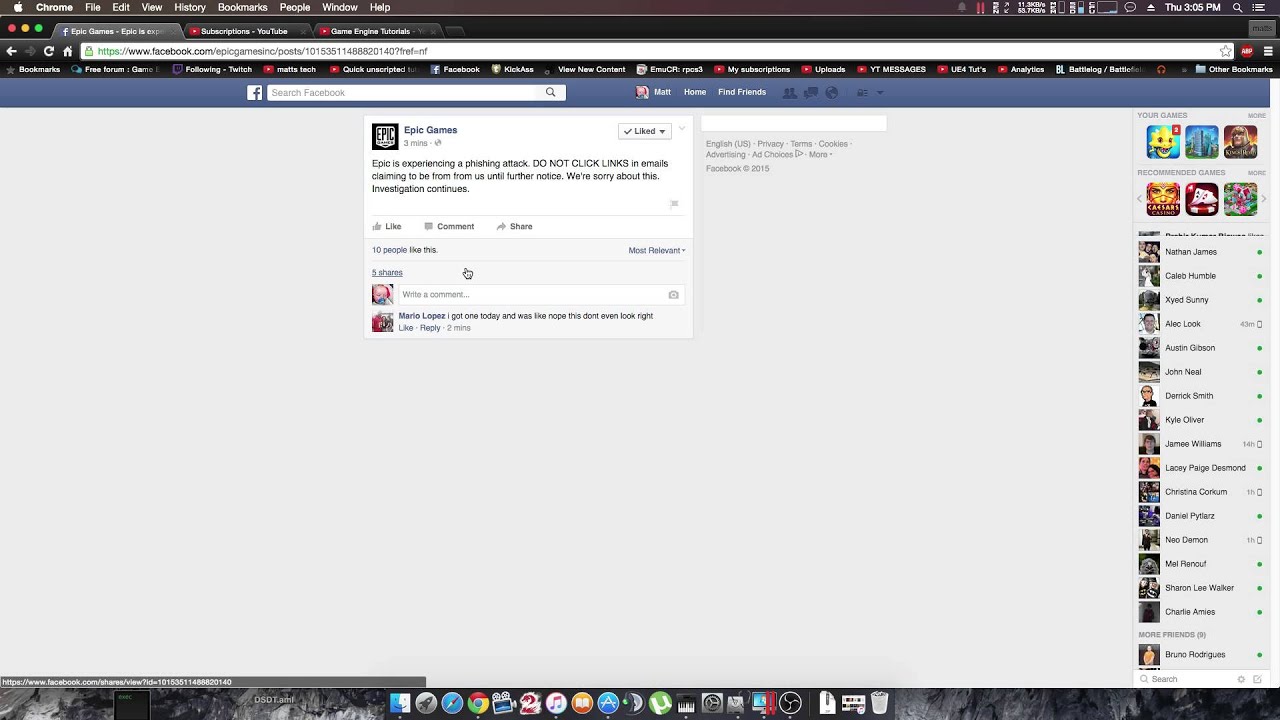Open uTorrent in the Dock

pyautogui.click(x=660, y=703)
